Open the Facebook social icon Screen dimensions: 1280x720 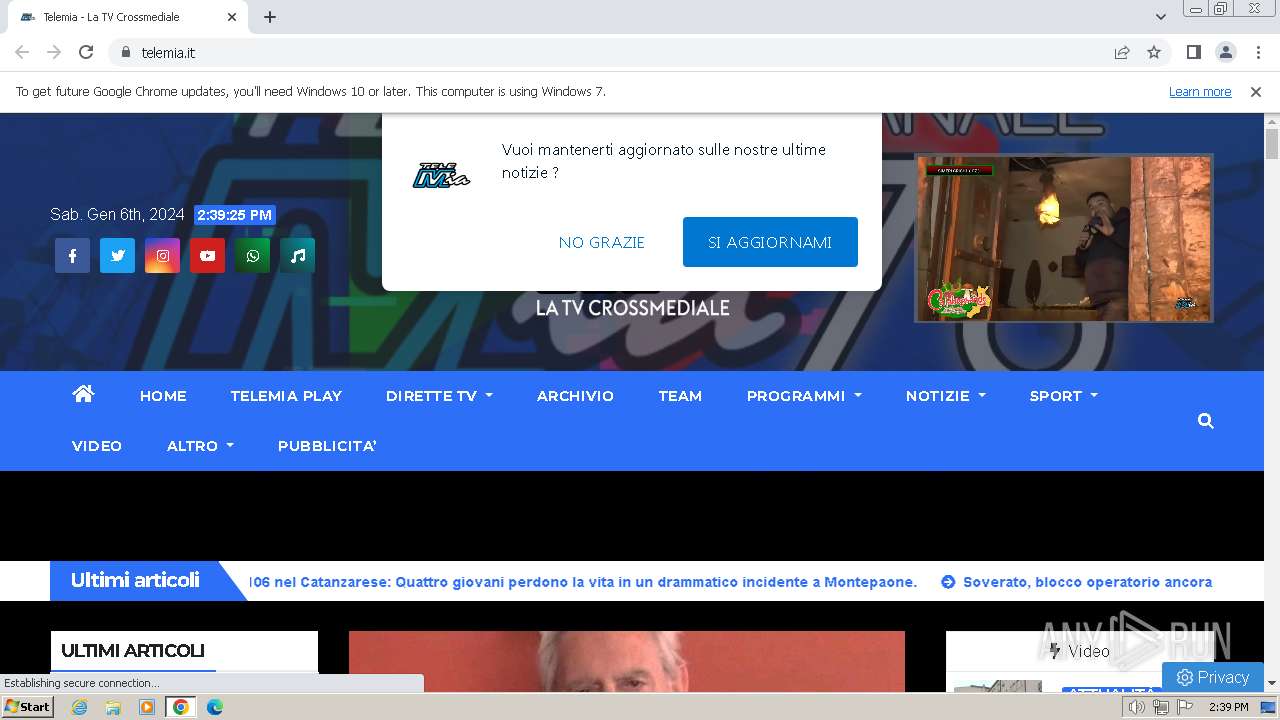click(72, 256)
